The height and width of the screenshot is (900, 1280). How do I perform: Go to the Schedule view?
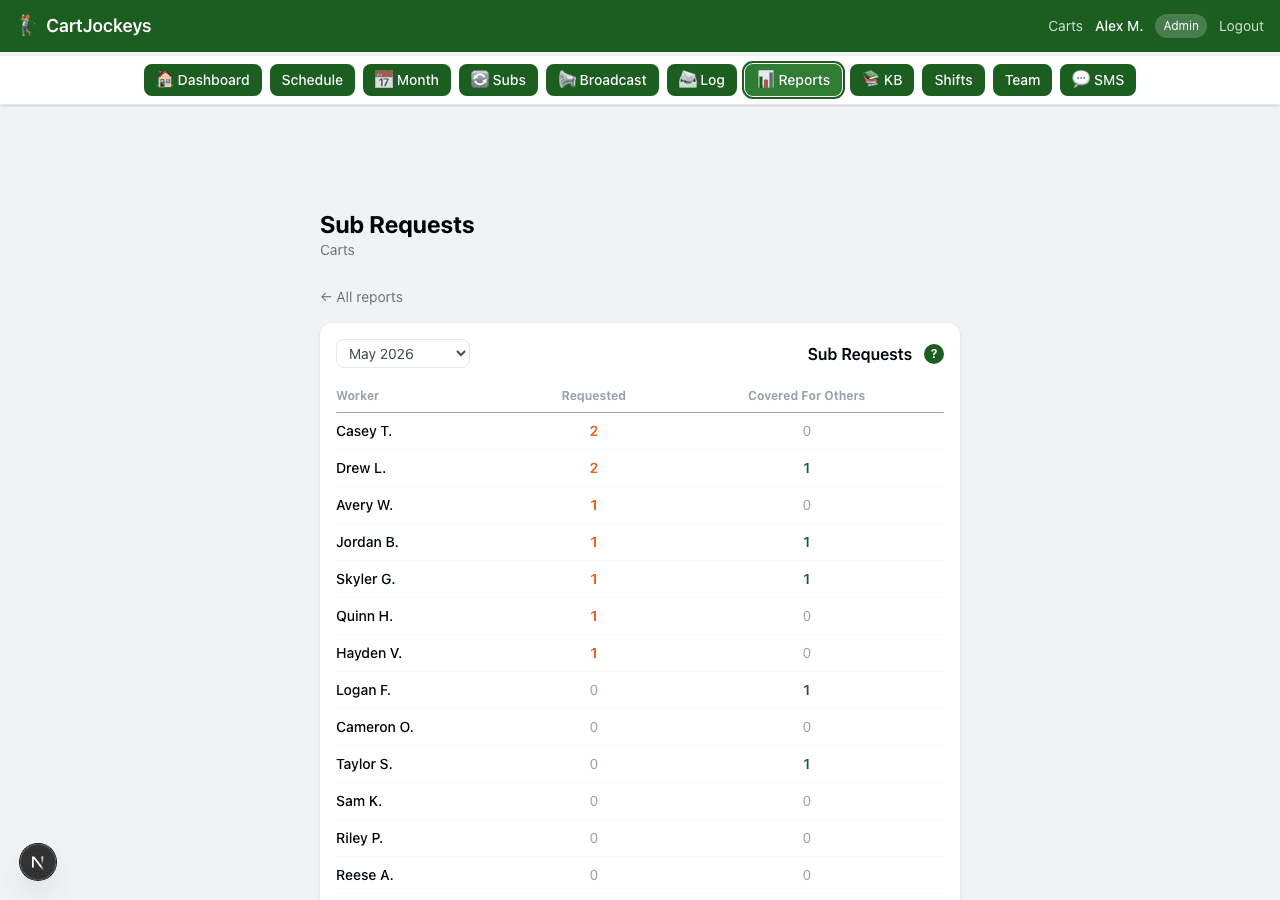312,80
